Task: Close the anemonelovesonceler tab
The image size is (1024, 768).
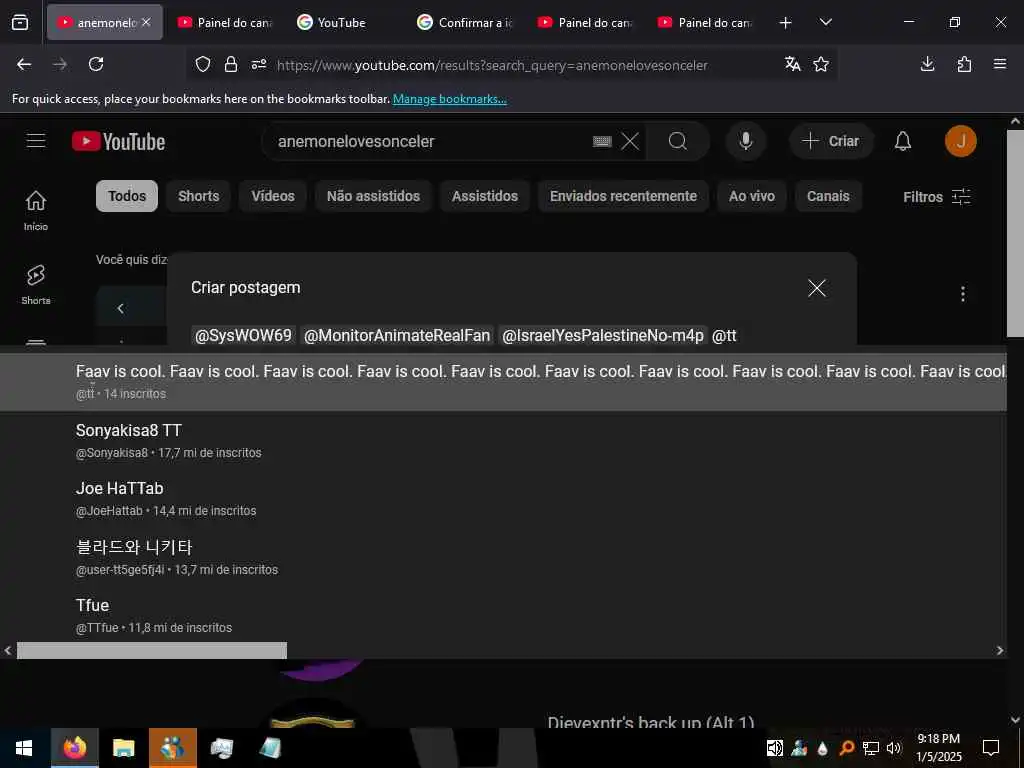Action: click(146, 22)
